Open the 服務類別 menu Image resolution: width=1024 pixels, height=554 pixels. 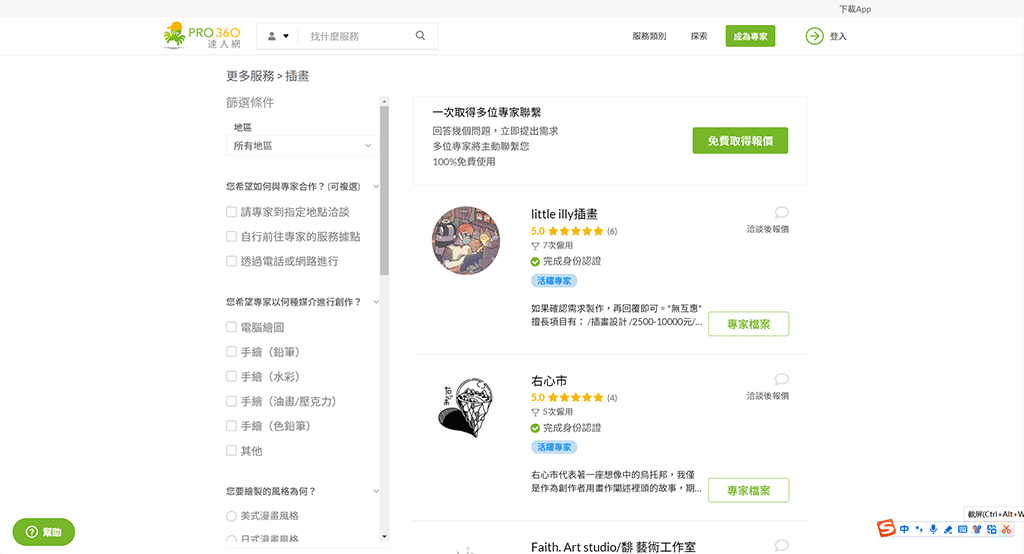click(x=648, y=37)
